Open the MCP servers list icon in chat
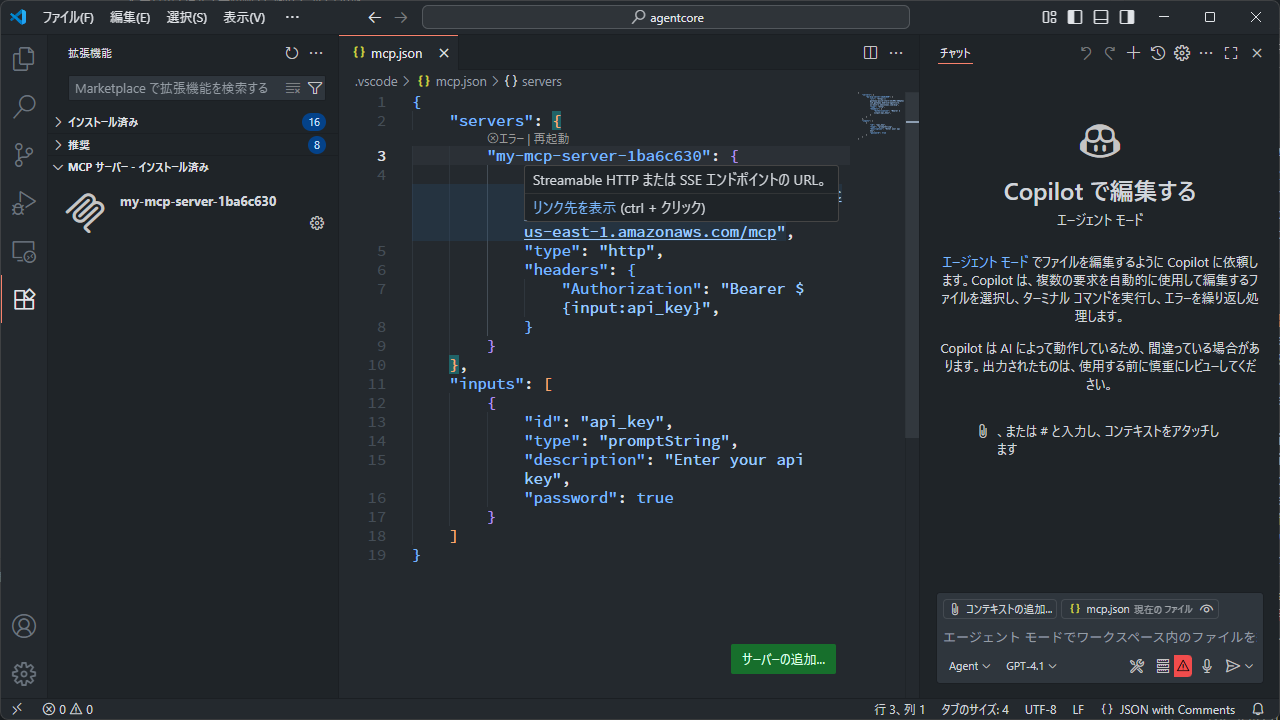 (1162, 666)
